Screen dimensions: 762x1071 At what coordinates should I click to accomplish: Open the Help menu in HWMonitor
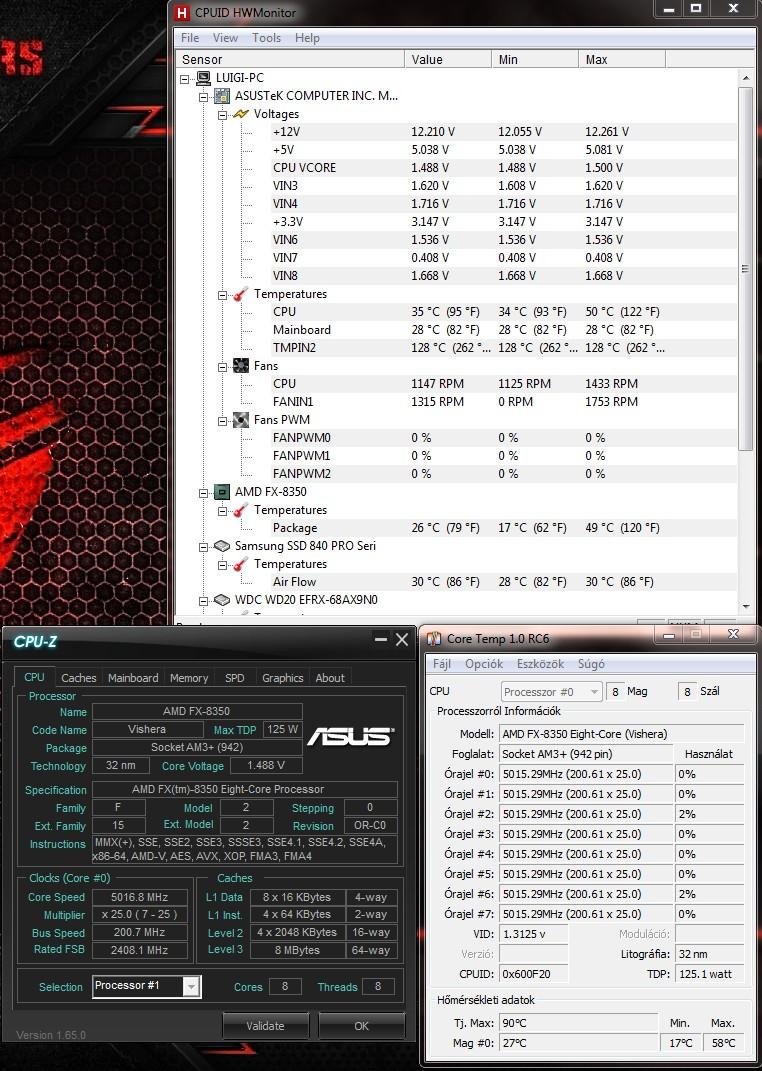[x=307, y=38]
